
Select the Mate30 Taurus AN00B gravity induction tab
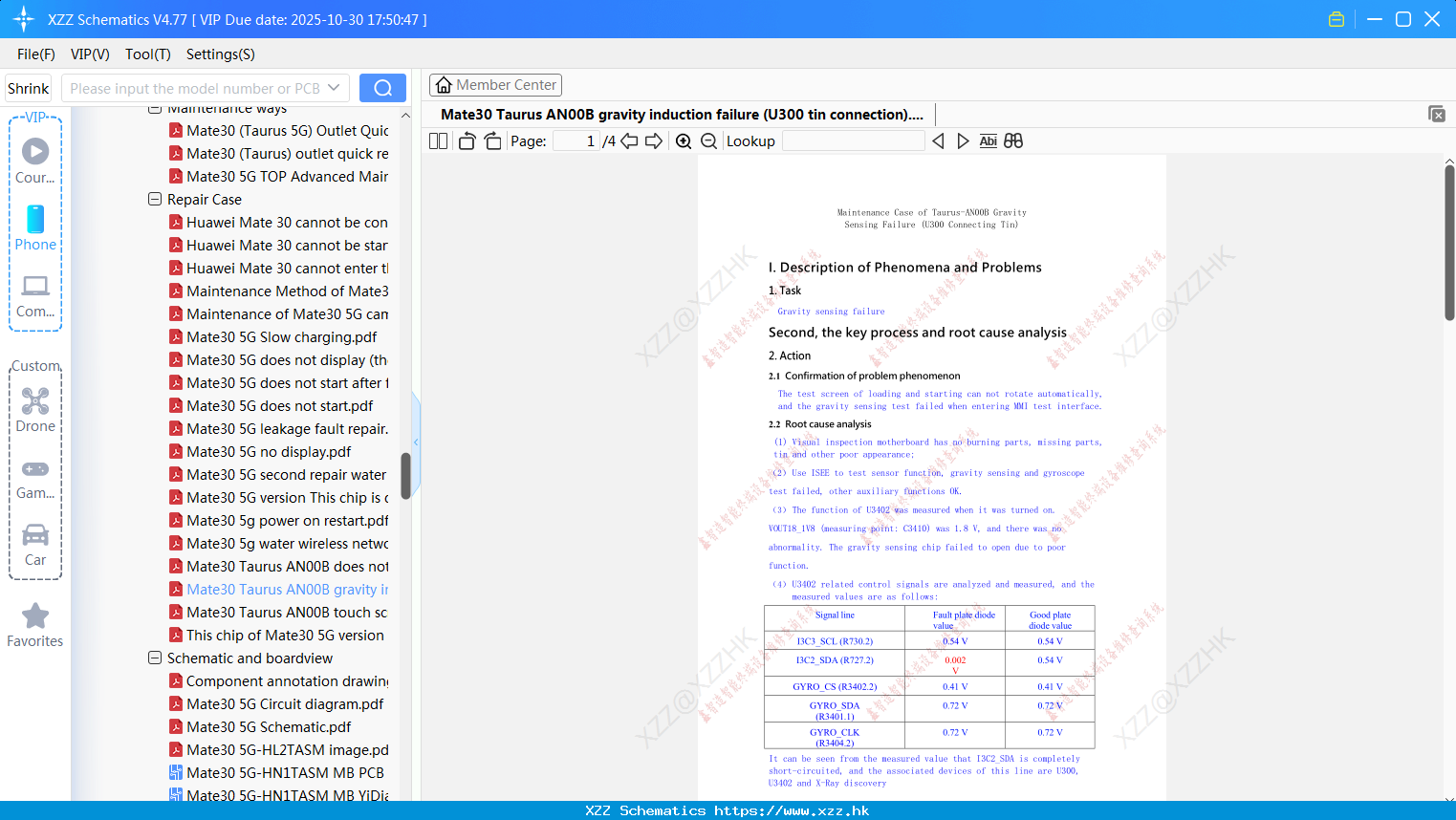tap(682, 115)
